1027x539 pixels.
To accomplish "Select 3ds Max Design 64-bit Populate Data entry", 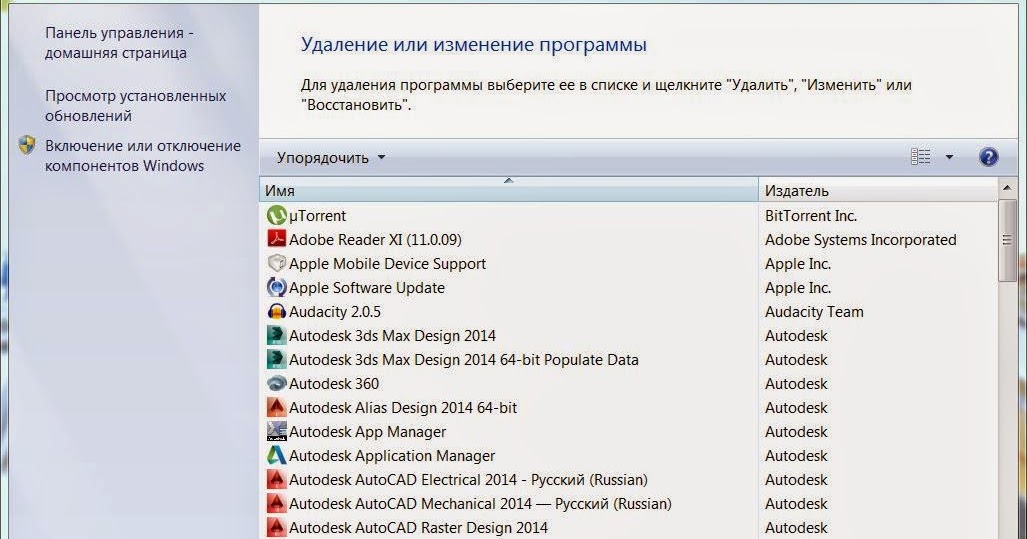I will pyautogui.click(x=464, y=360).
